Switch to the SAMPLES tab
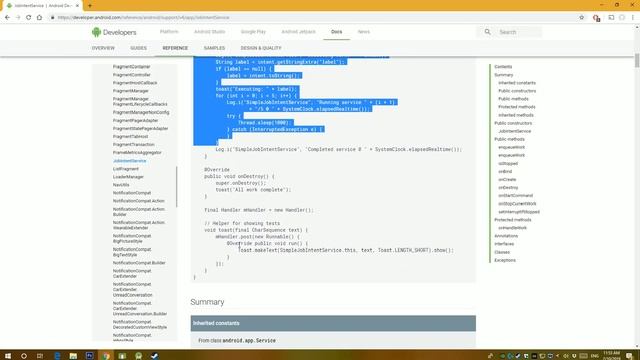The image size is (640, 360). coord(214,48)
